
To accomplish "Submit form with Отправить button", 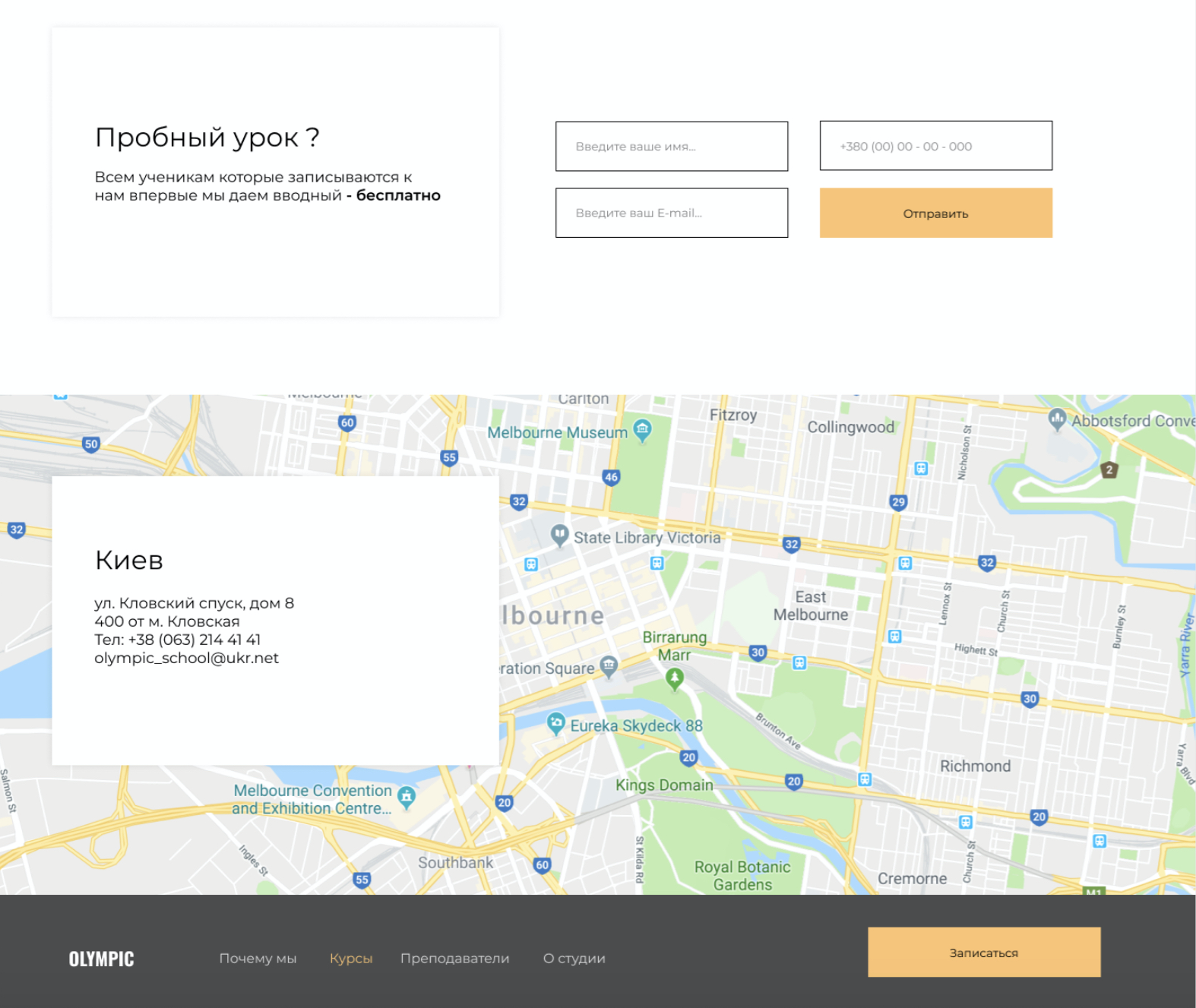I will [936, 213].
